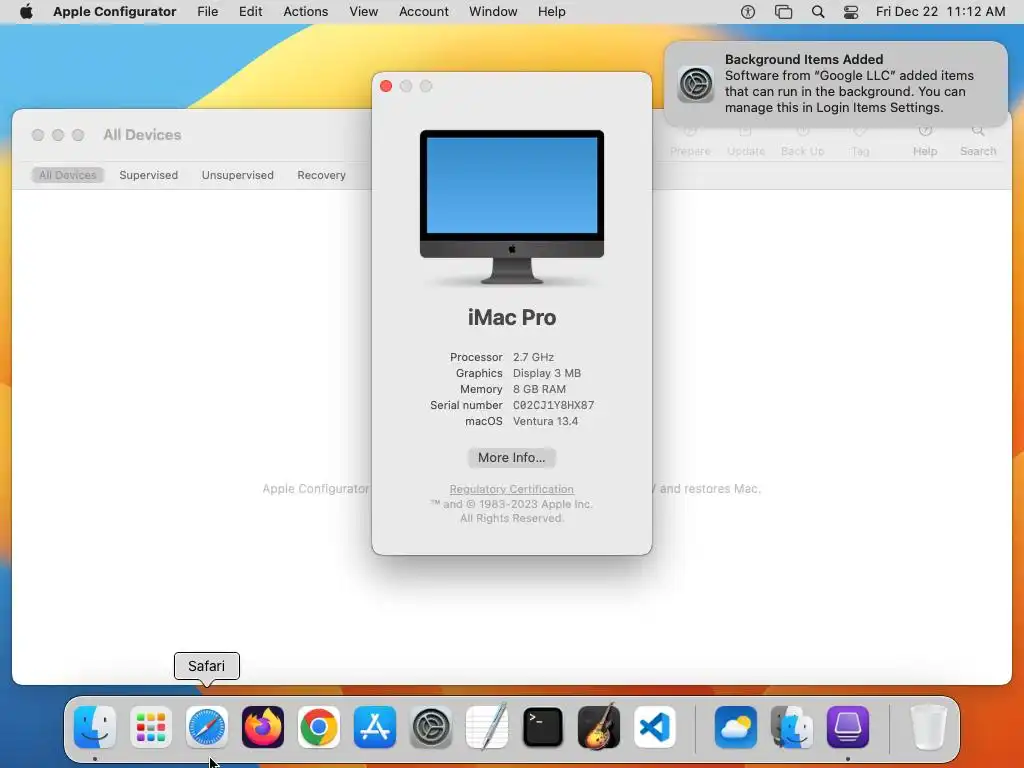Open Control Center in menu bar
Image resolution: width=1024 pixels, height=768 pixels.
click(851, 12)
